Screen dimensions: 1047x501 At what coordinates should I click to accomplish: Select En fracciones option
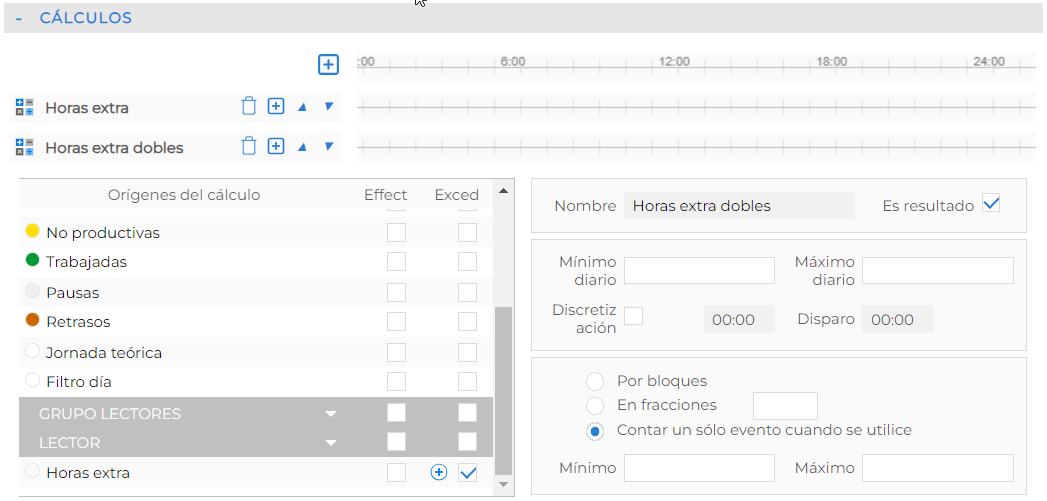pyautogui.click(x=594, y=405)
